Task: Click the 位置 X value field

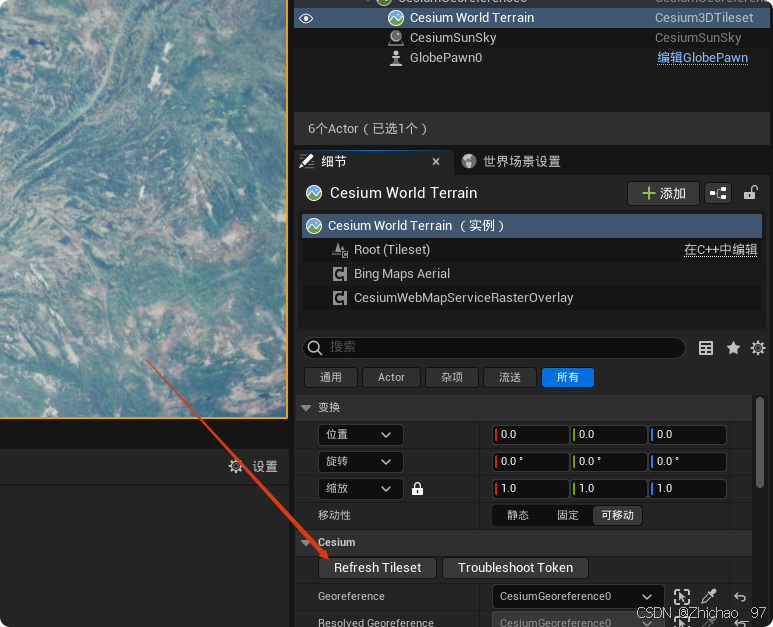Action: [x=531, y=435]
